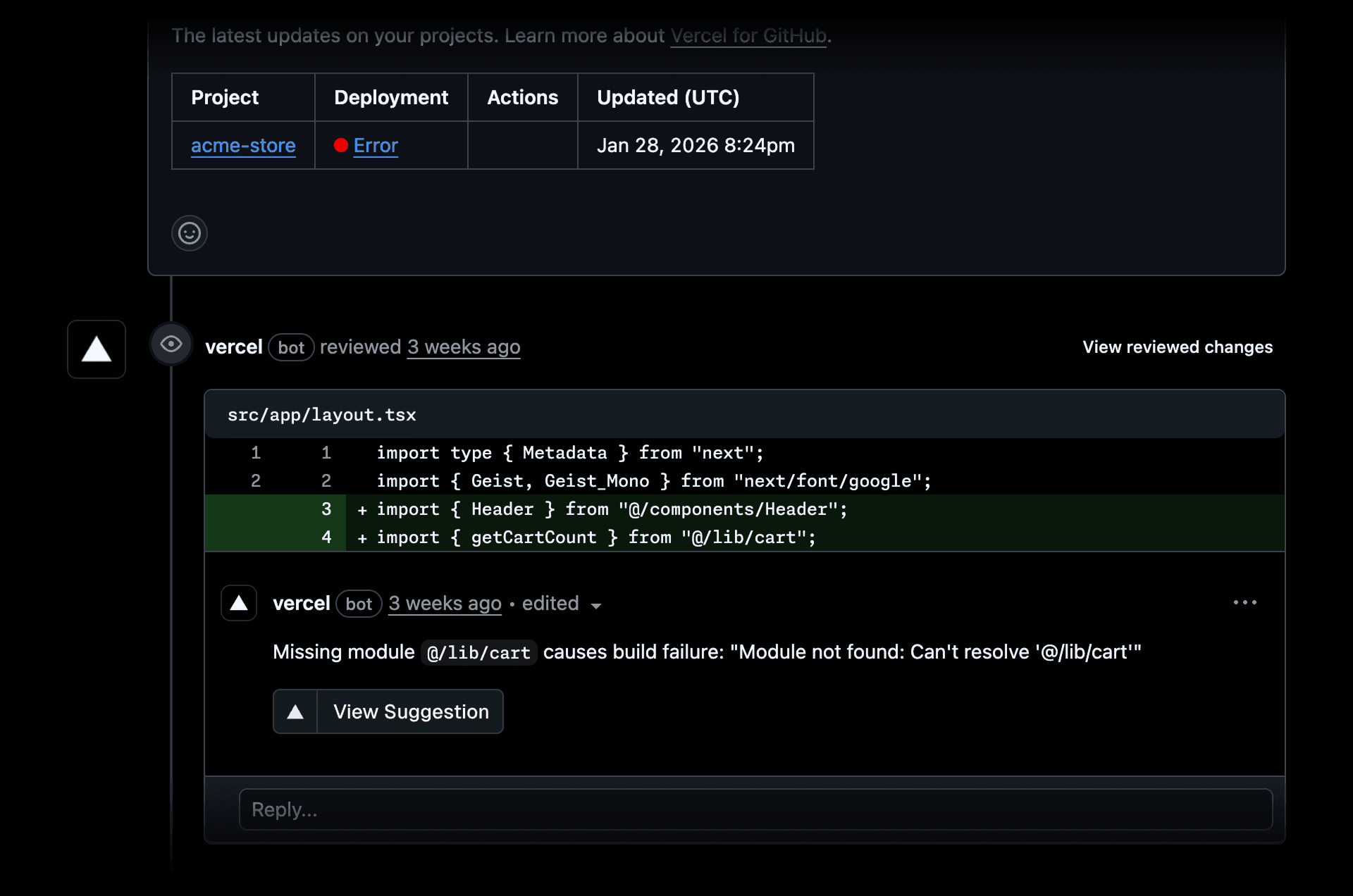The width and height of the screenshot is (1353, 896).
Task: Click the bot badge next to vercel reviewer
Action: pos(291,347)
